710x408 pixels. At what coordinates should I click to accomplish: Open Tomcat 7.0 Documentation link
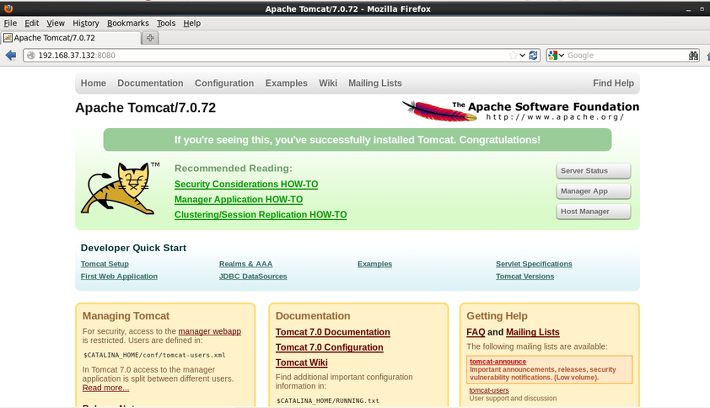coord(333,332)
